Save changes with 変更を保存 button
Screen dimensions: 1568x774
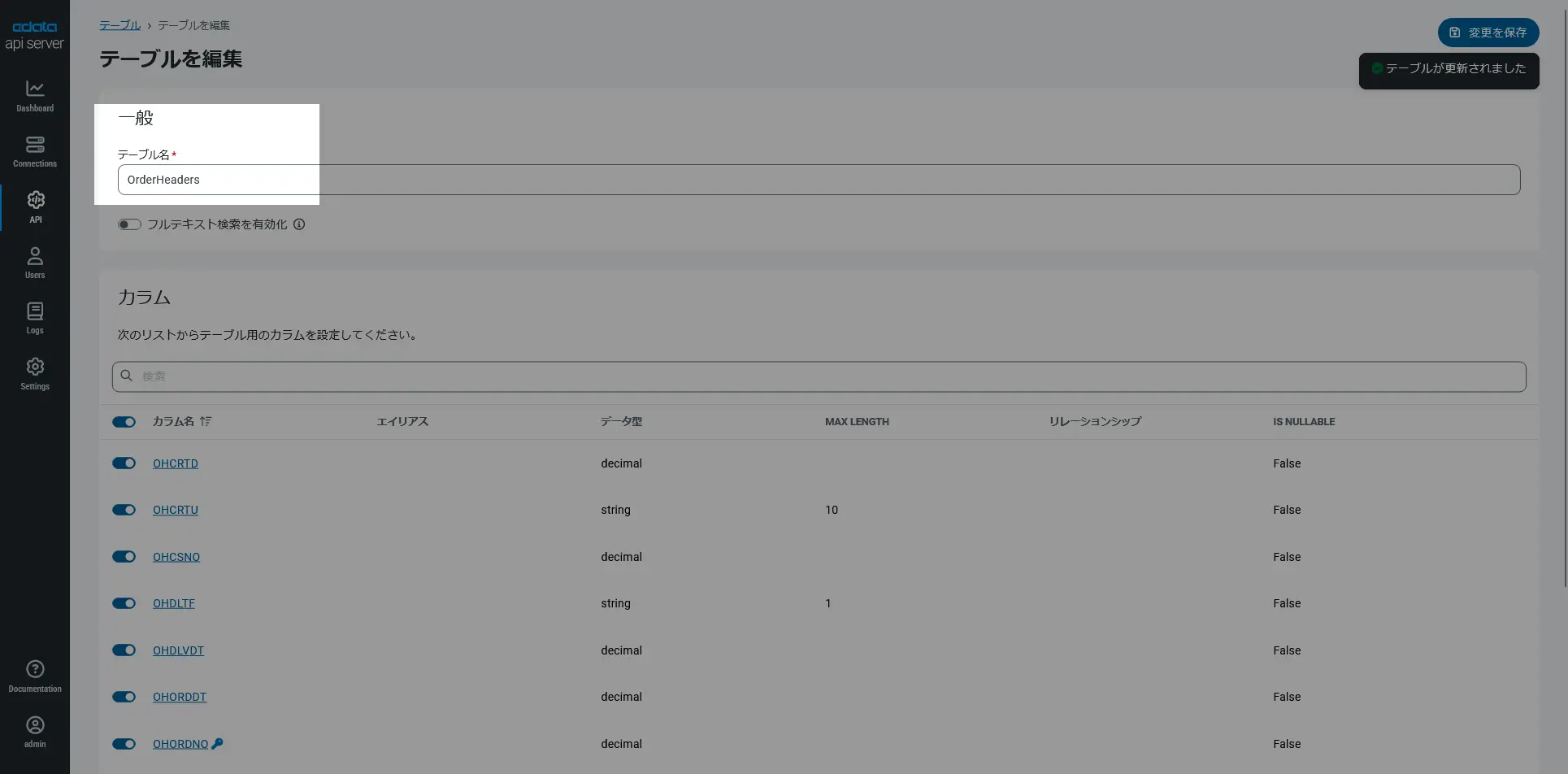coord(1487,33)
